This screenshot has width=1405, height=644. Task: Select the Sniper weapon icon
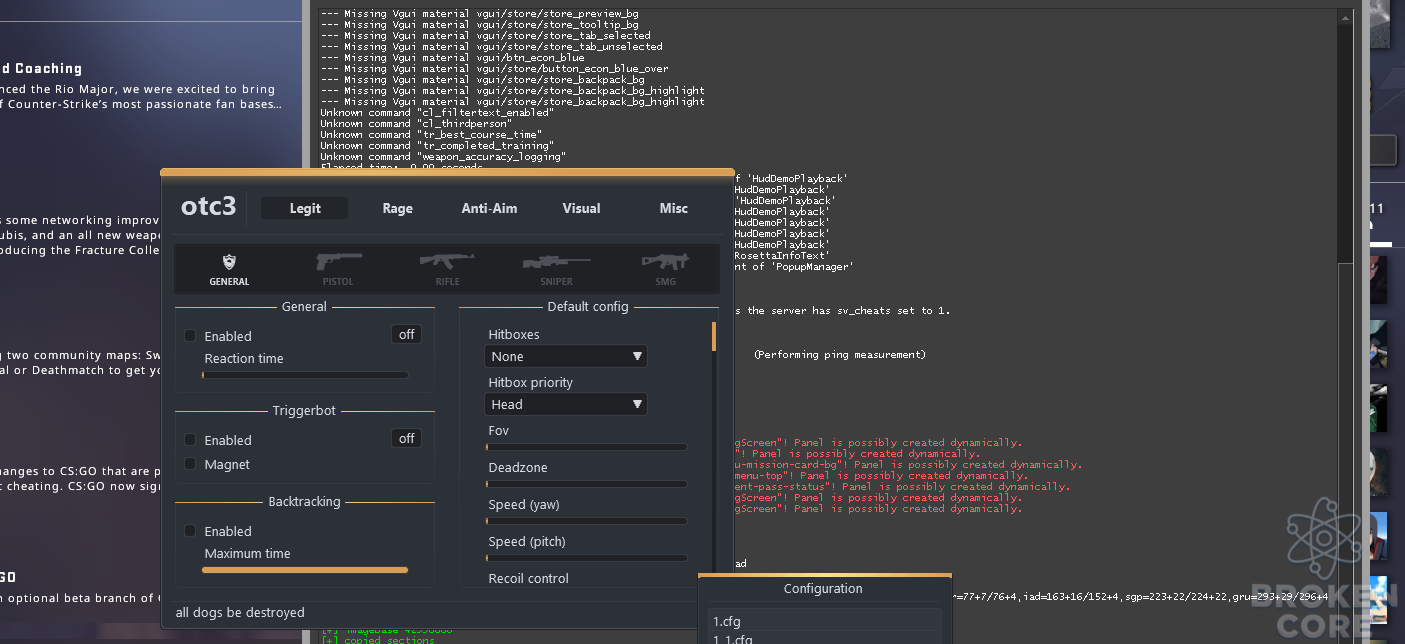(556, 268)
